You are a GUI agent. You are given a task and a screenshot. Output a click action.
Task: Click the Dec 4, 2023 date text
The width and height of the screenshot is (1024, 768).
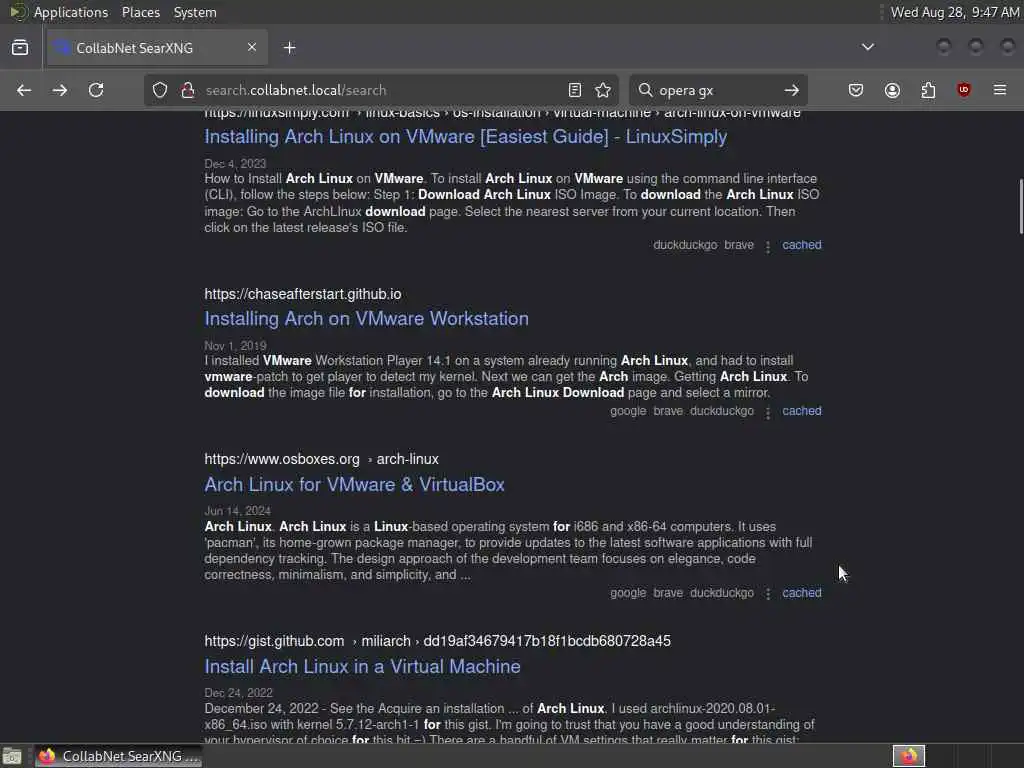point(235,164)
